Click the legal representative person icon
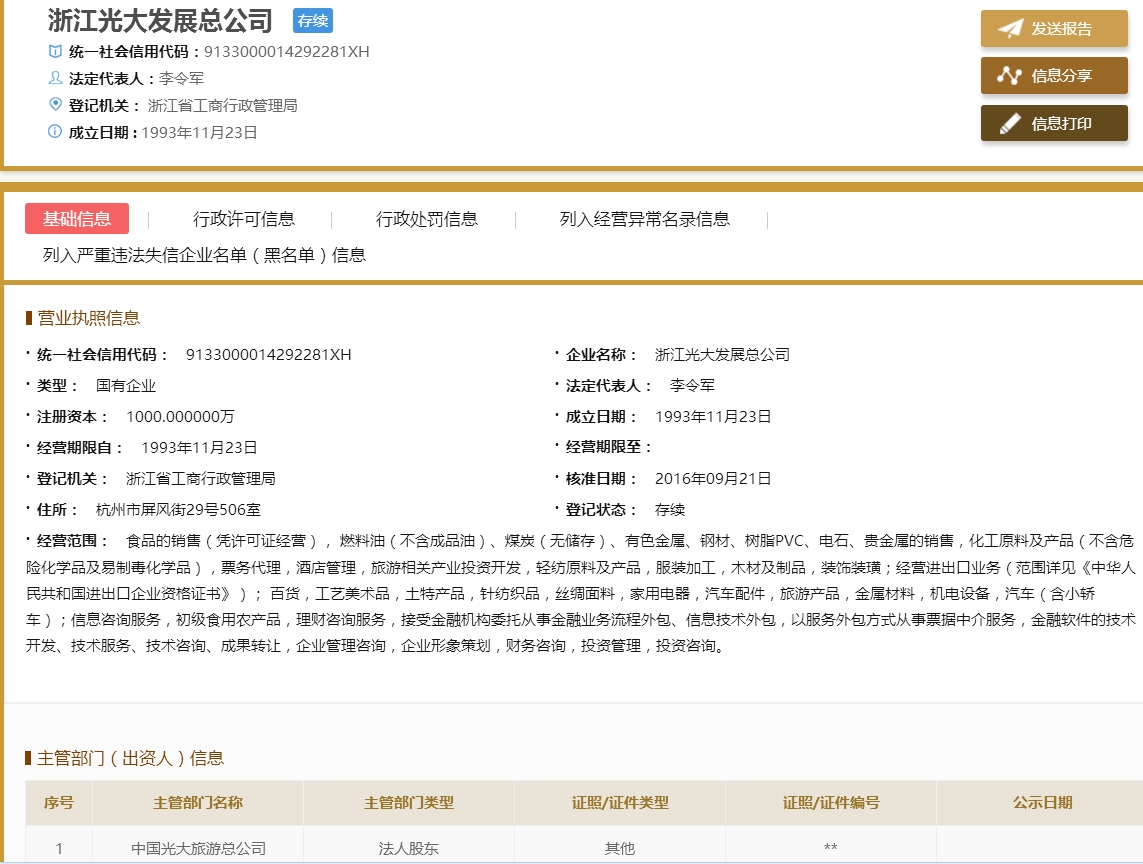The width and height of the screenshot is (1143, 864). pyautogui.click(x=55, y=77)
